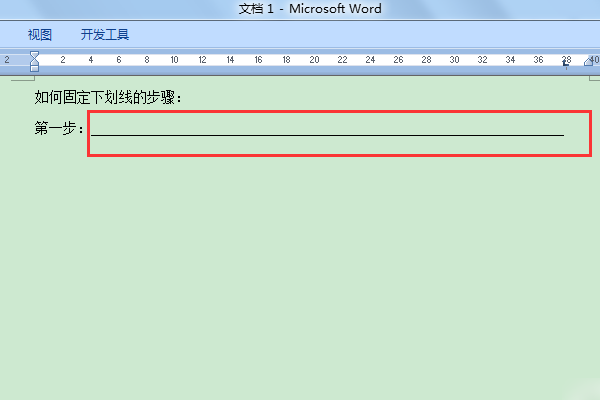Click empty document area below the underline

pyautogui.click(x=300, y=276)
